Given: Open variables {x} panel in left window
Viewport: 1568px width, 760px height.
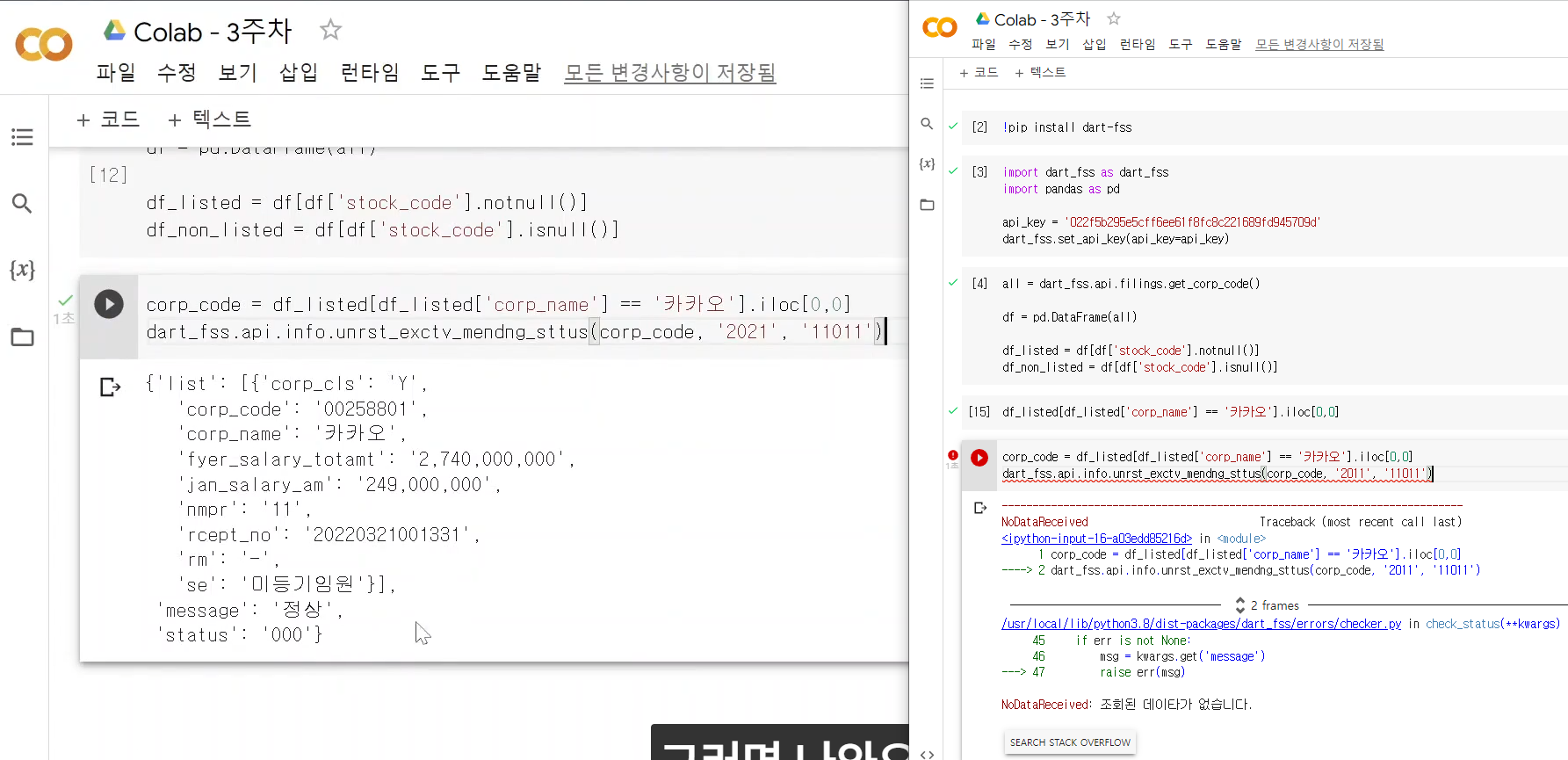Looking at the screenshot, I should [x=22, y=270].
